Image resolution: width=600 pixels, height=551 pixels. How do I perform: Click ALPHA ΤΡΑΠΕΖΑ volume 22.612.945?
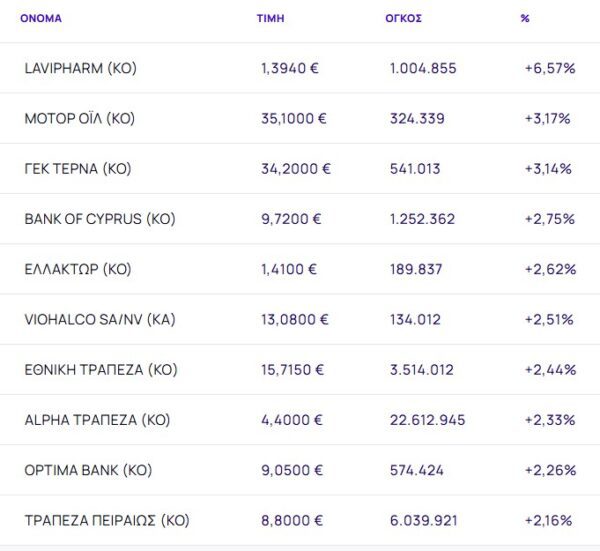pos(427,420)
